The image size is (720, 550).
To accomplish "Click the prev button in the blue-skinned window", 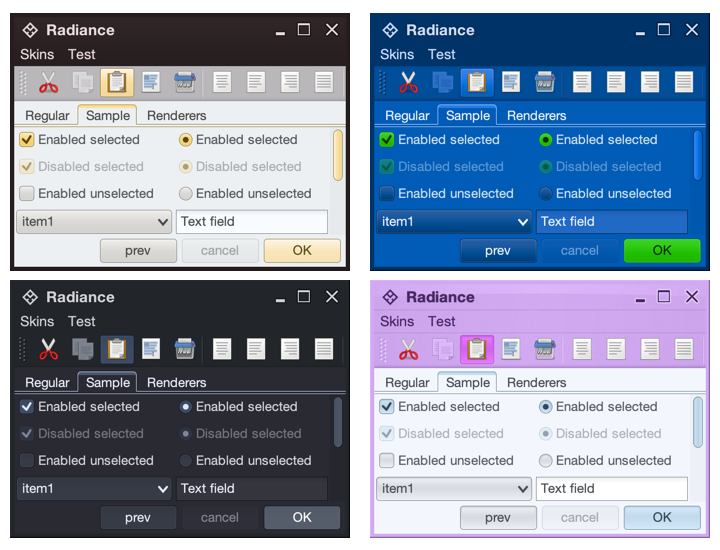I will [498, 250].
